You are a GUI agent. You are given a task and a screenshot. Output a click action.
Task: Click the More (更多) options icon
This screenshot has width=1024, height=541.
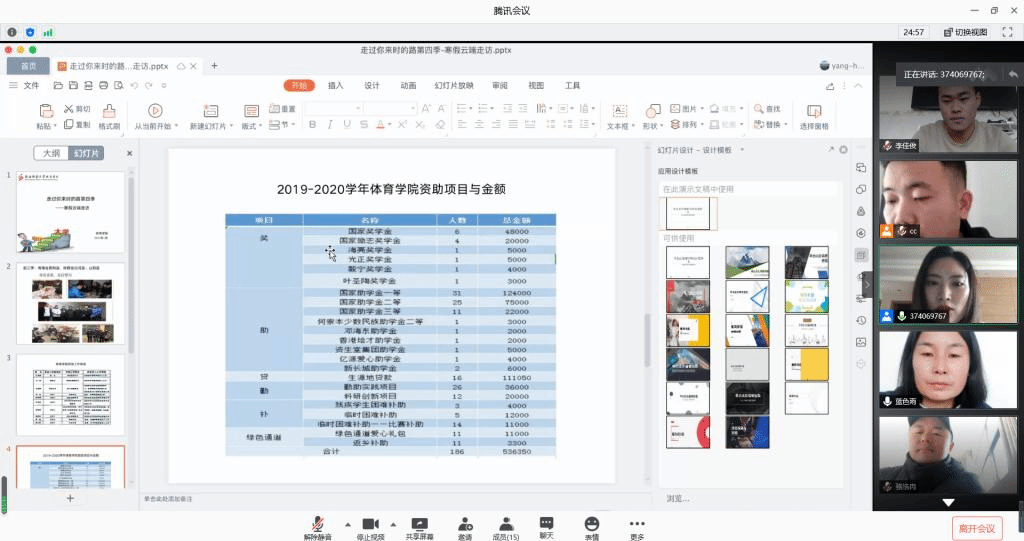(x=637, y=529)
